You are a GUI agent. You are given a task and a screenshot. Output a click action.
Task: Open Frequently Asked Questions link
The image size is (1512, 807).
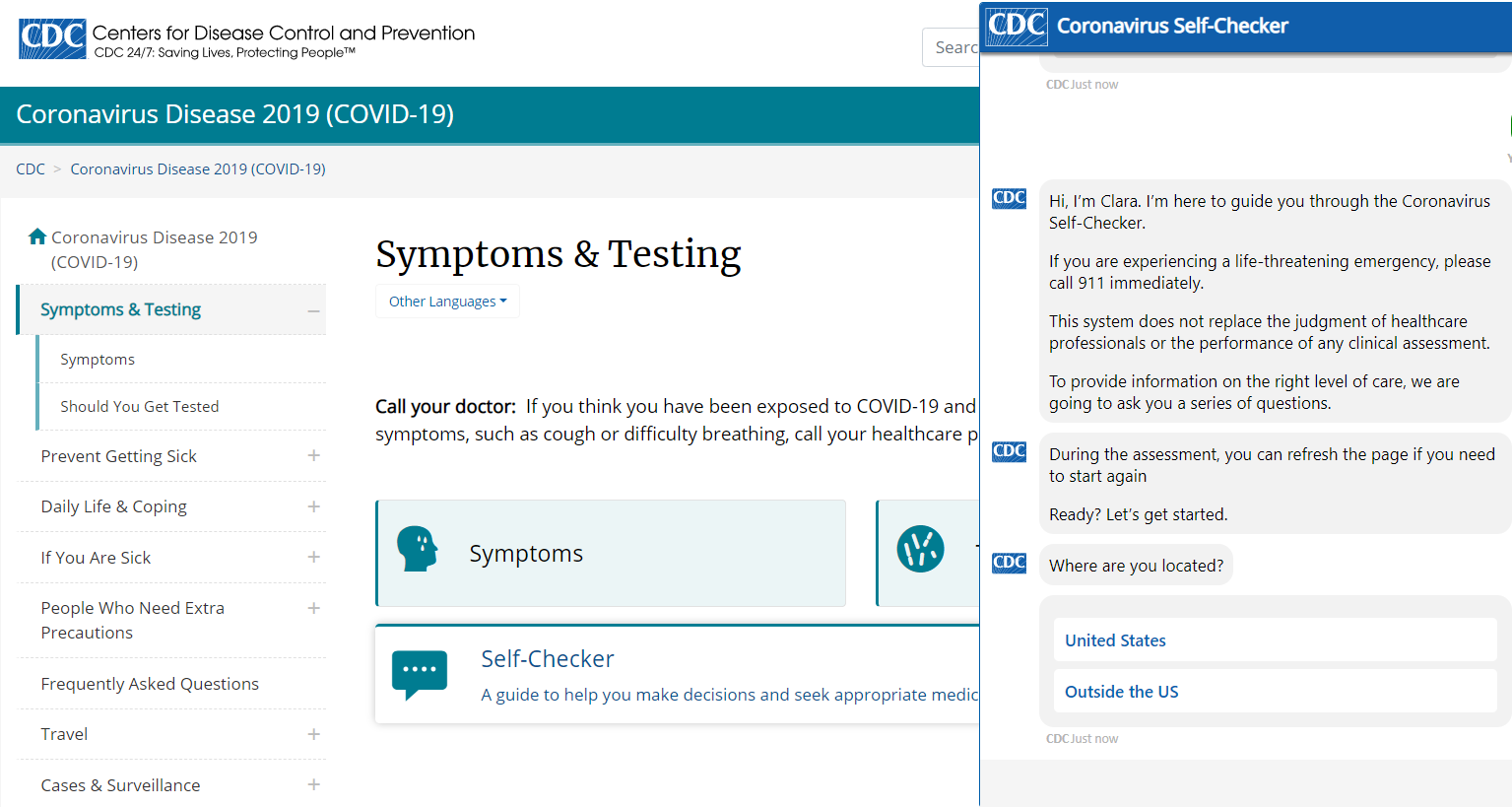[150, 684]
